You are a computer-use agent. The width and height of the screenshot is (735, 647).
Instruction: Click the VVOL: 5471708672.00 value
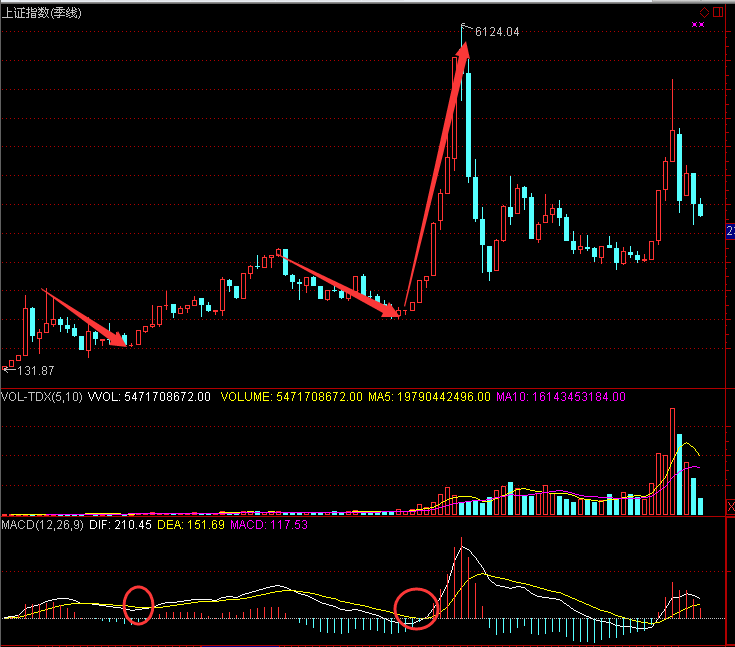click(x=150, y=397)
